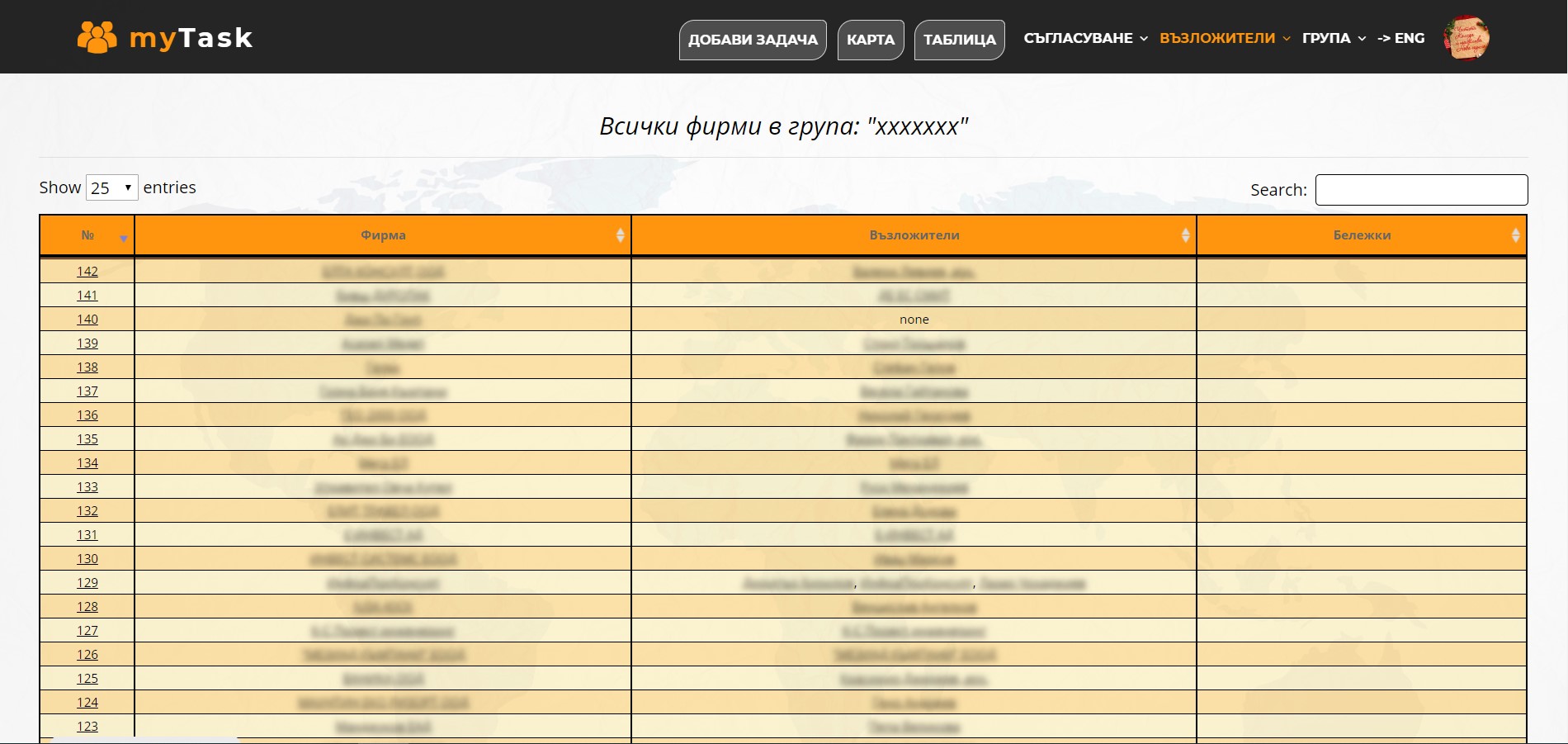This screenshot has height=744, width=1568.
Task: Open company record number 135
Action: [87, 439]
